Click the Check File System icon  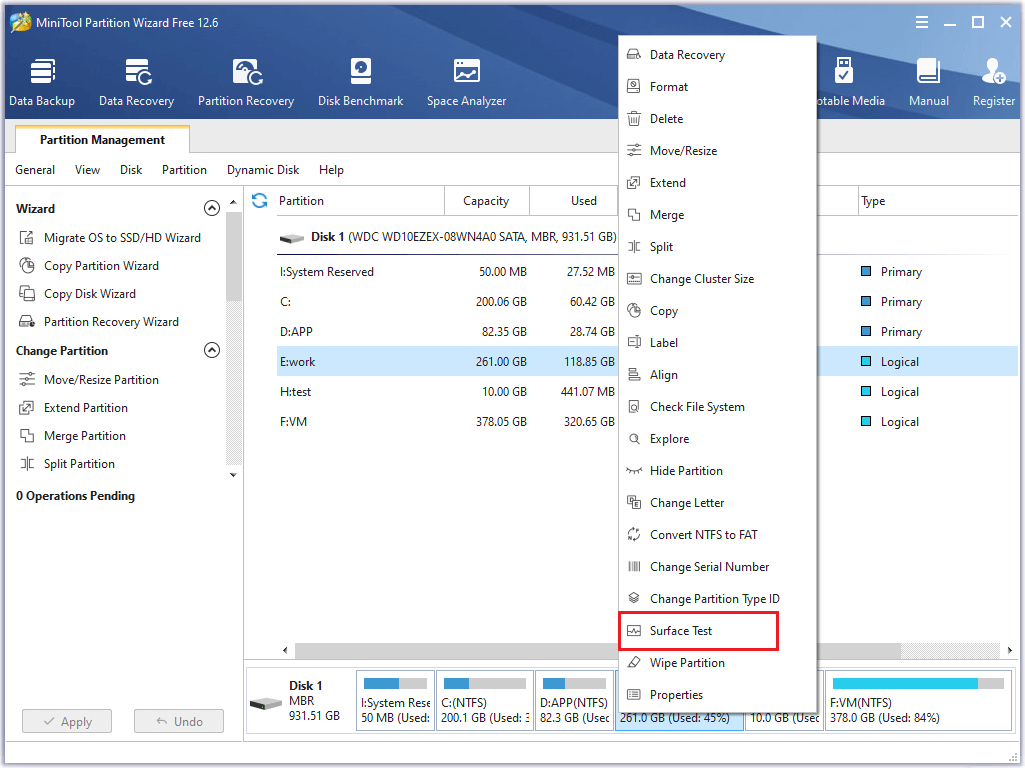tap(633, 407)
